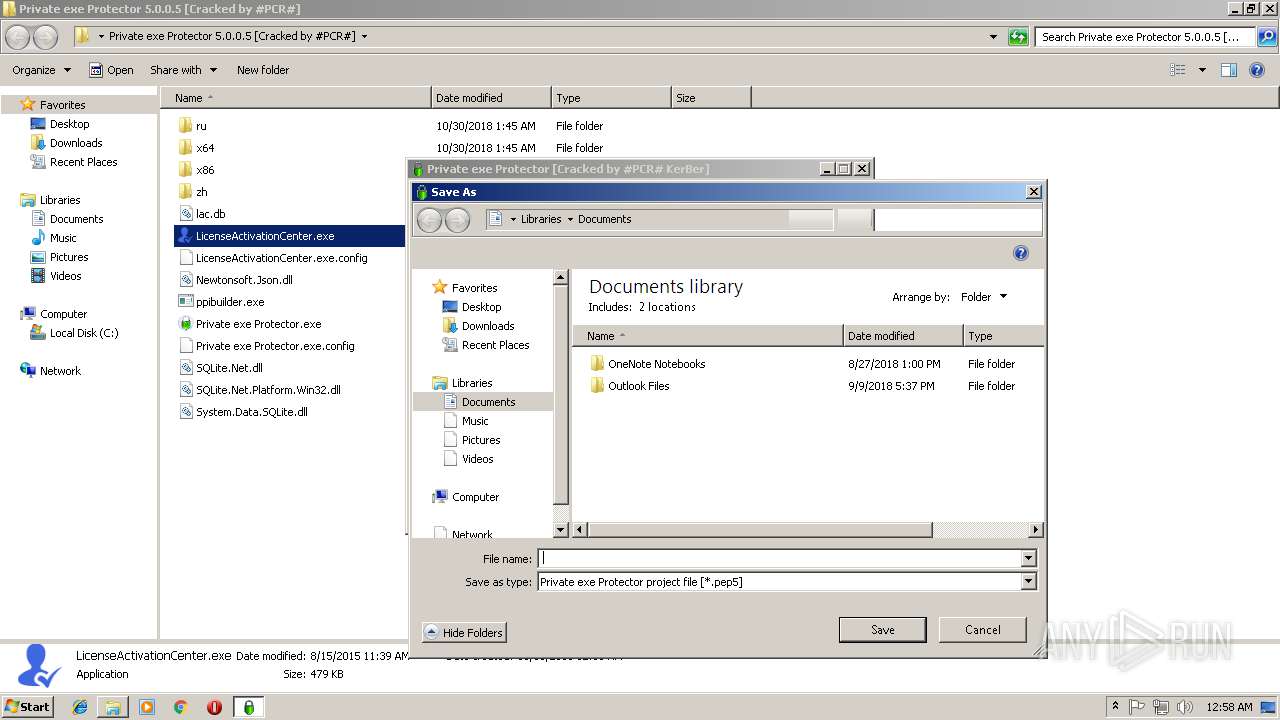Click Save dialog navigation pane scroll down arrow

561,530
